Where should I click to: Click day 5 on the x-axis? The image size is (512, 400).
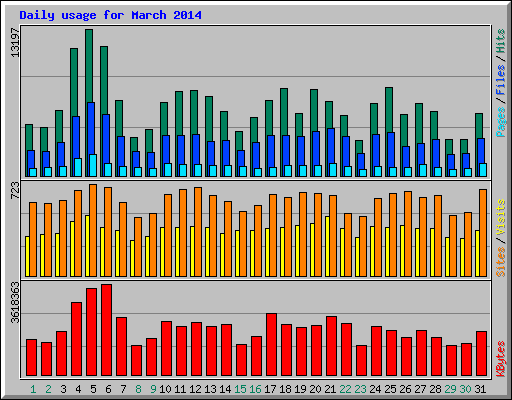click(93, 389)
